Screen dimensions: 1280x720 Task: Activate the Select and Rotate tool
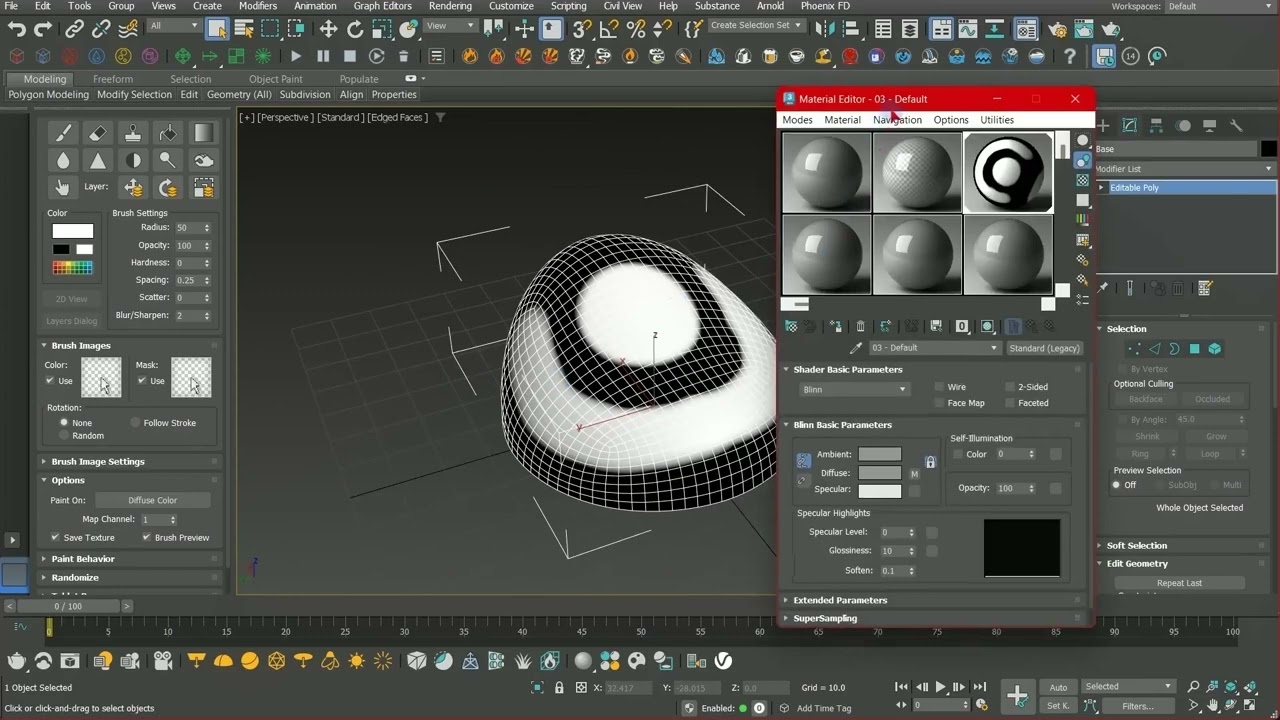pyautogui.click(x=355, y=29)
